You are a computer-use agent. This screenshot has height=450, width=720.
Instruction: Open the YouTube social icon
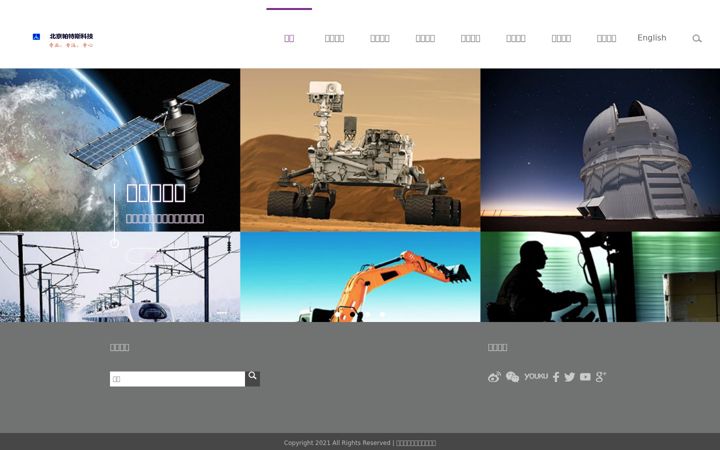(x=585, y=377)
